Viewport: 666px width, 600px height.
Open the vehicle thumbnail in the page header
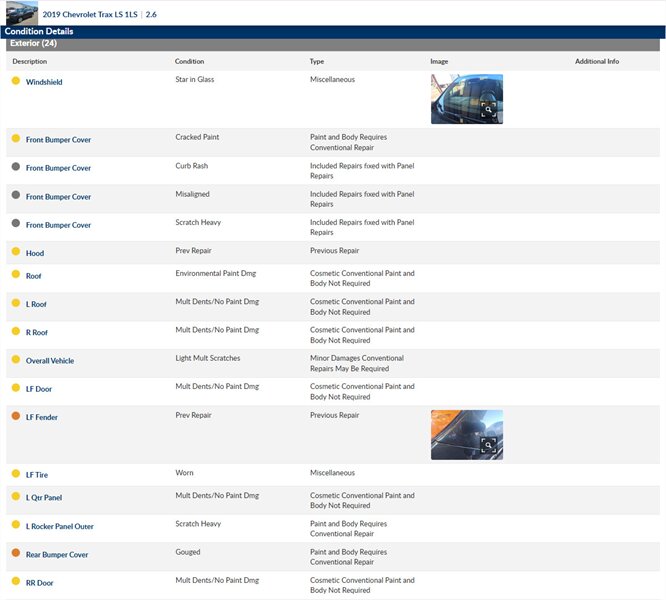(x=21, y=13)
